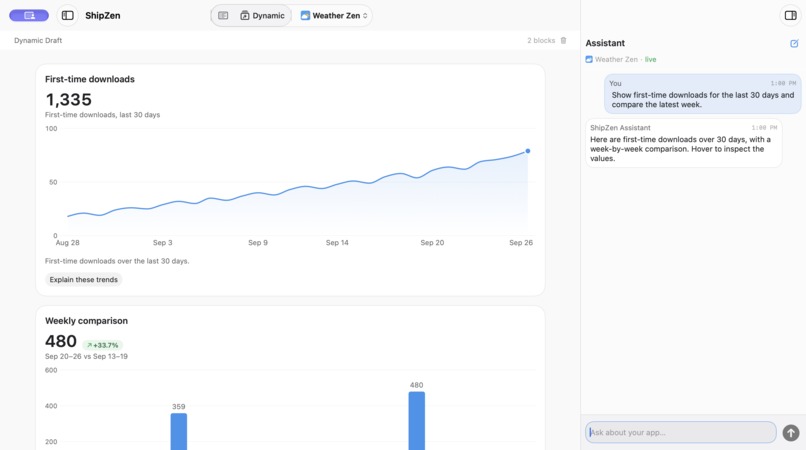Delete blocks with the trash icon

tap(563, 40)
